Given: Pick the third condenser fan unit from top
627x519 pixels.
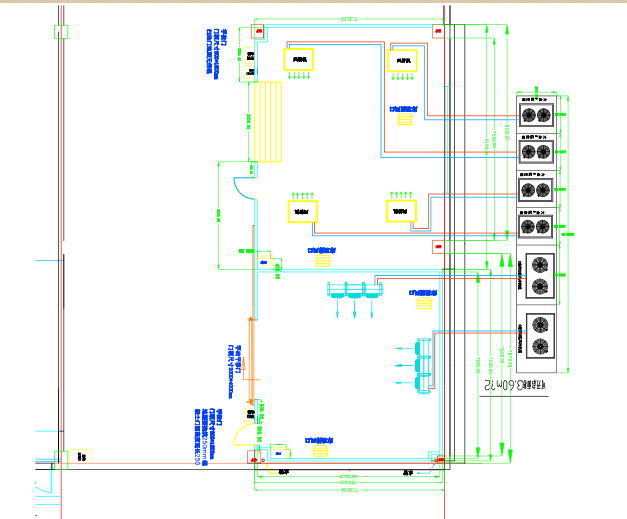Looking at the screenshot, I should pyautogui.click(x=535, y=189).
